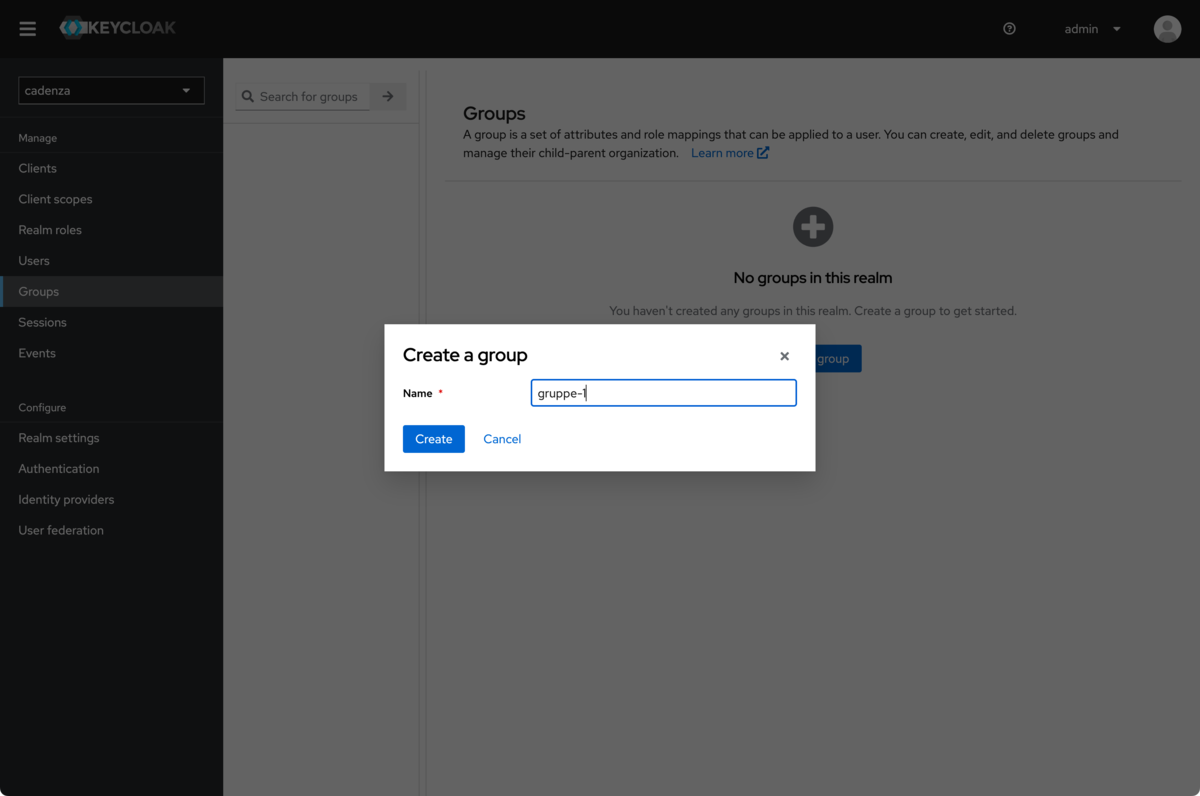1200x796 pixels.
Task: Click the external link icon beside Learn more
Action: (x=763, y=152)
